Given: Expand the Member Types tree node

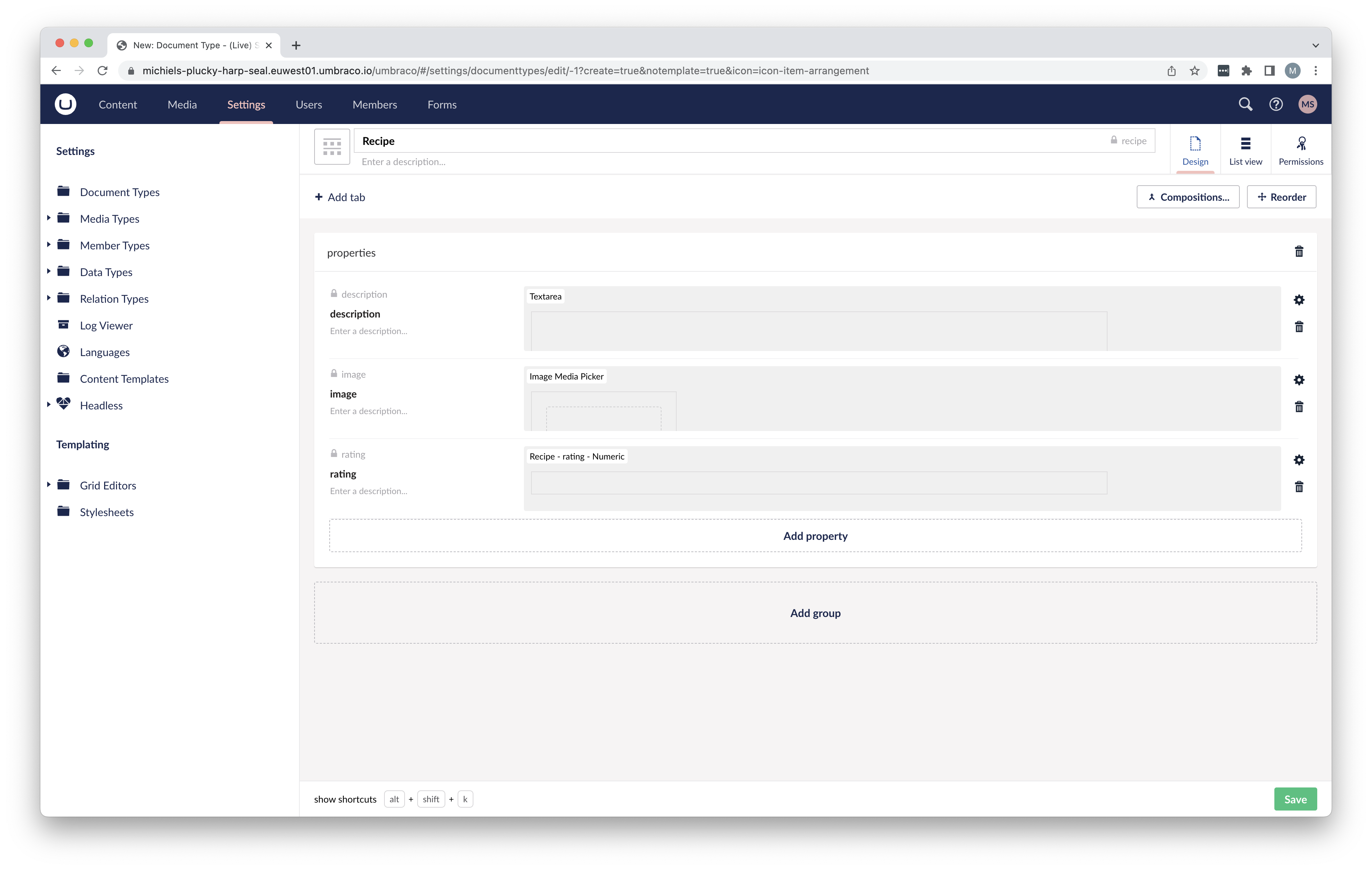Looking at the screenshot, I should click(x=48, y=245).
